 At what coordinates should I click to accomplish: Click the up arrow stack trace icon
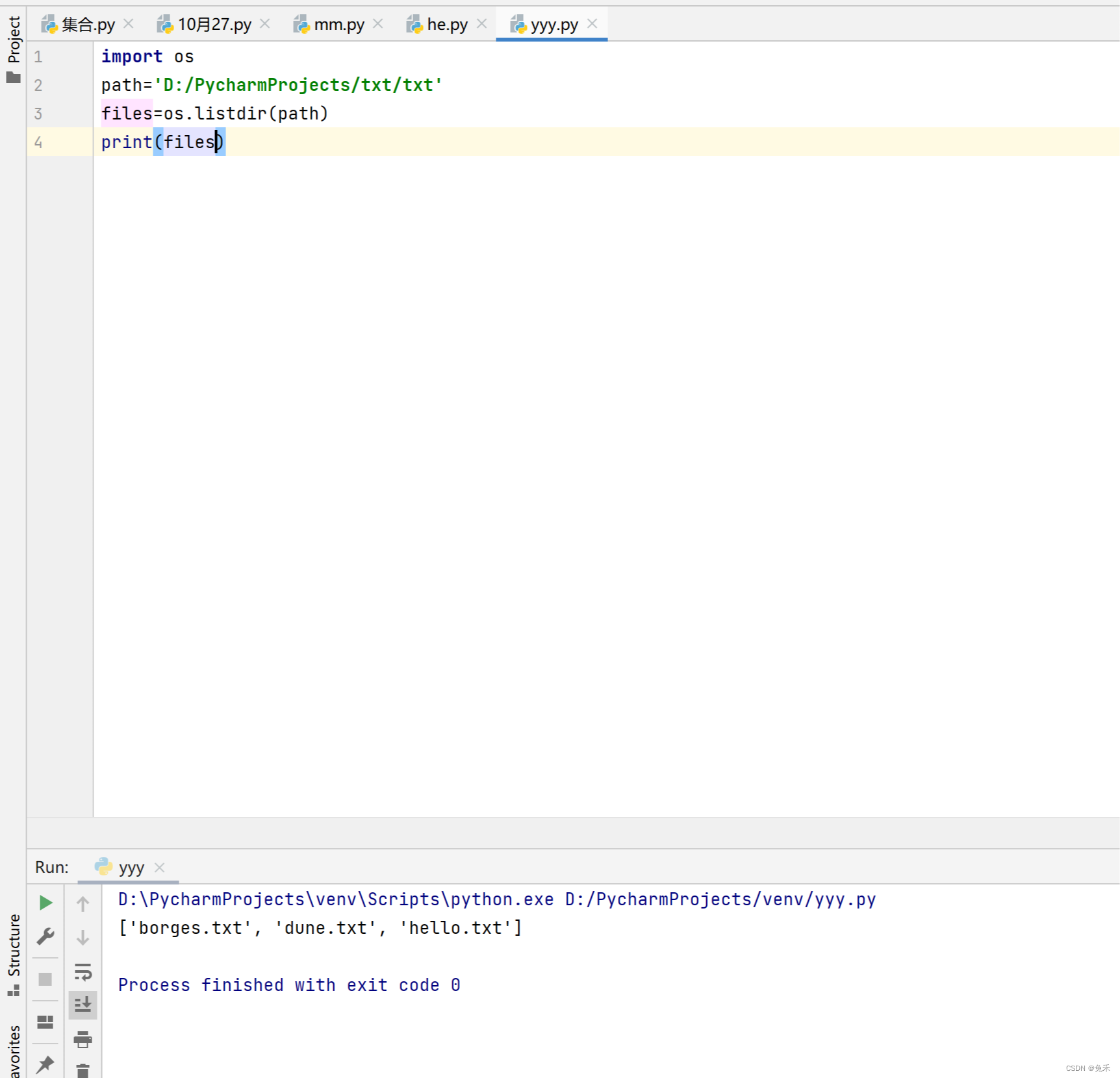[83, 903]
